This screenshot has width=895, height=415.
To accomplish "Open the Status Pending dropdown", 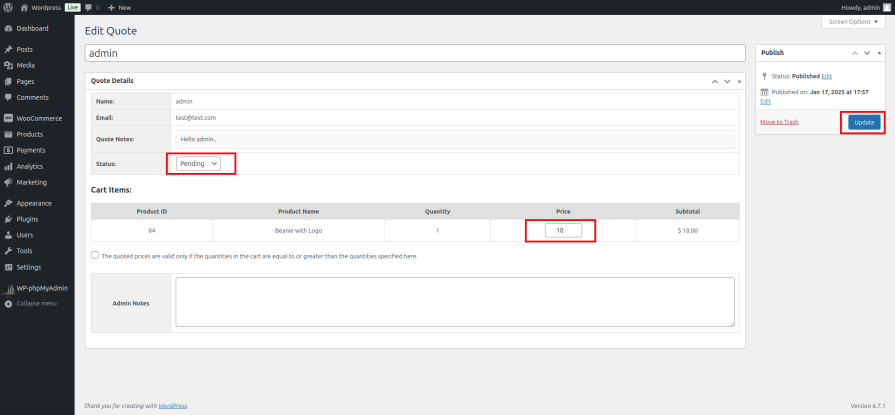I will [x=198, y=163].
